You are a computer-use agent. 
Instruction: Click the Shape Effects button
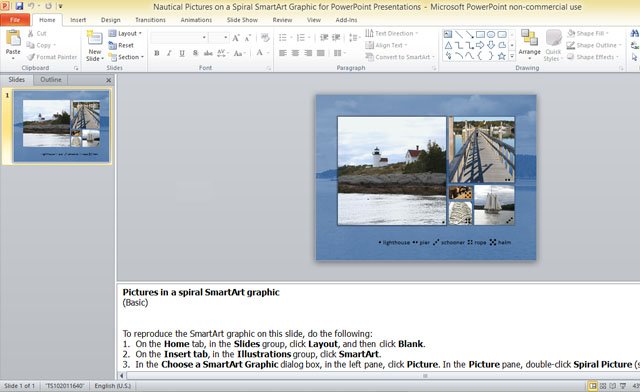pyautogui.click(x=592, y=57)
